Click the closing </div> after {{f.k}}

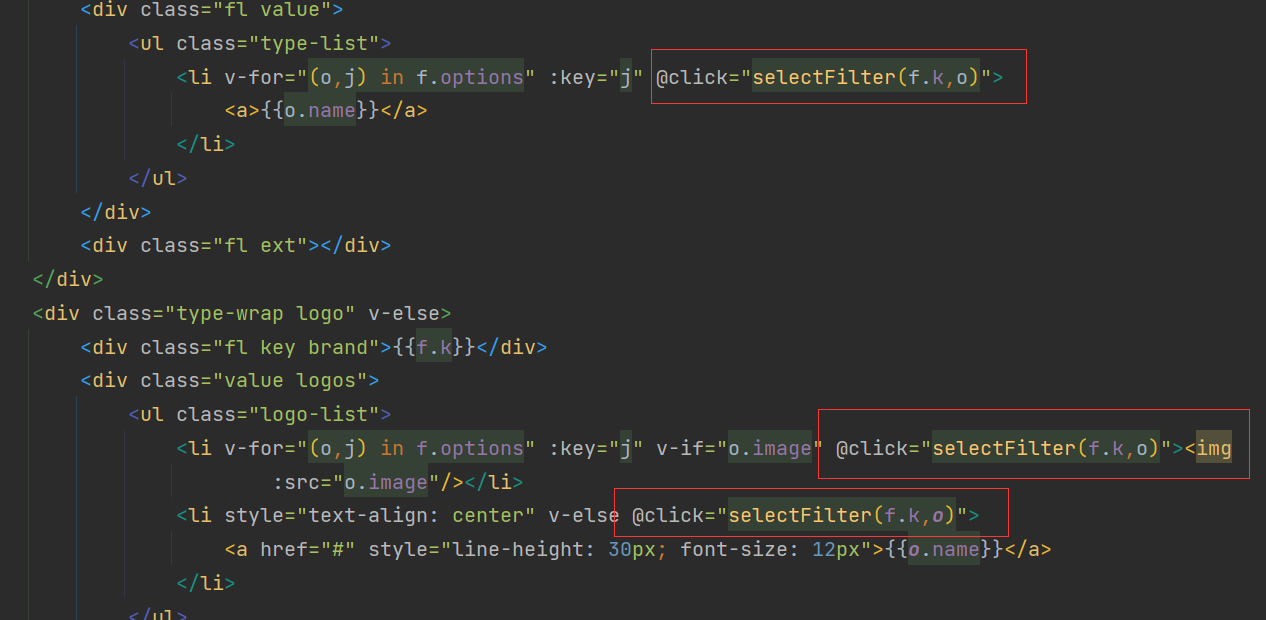[x=512, y=347]
